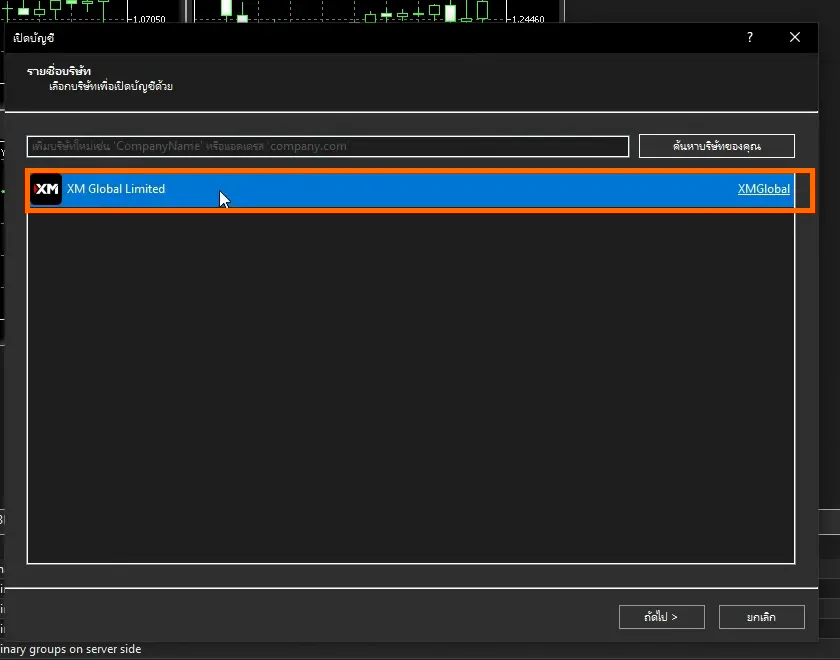Image resolution: width=840 pixels, height=660 pixels.
Task: Click the ยกเลิก cancel button
Action: pyautogui.click(x=762, y=617)
